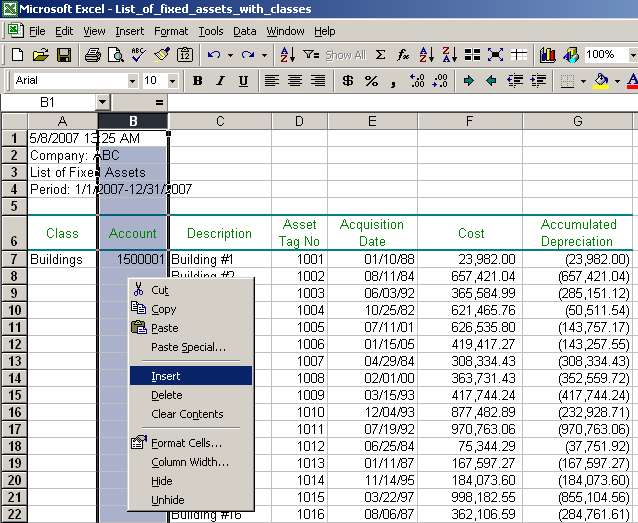The image size is (638, 523).
Task: Select row header 10
Action: point(14,310)
